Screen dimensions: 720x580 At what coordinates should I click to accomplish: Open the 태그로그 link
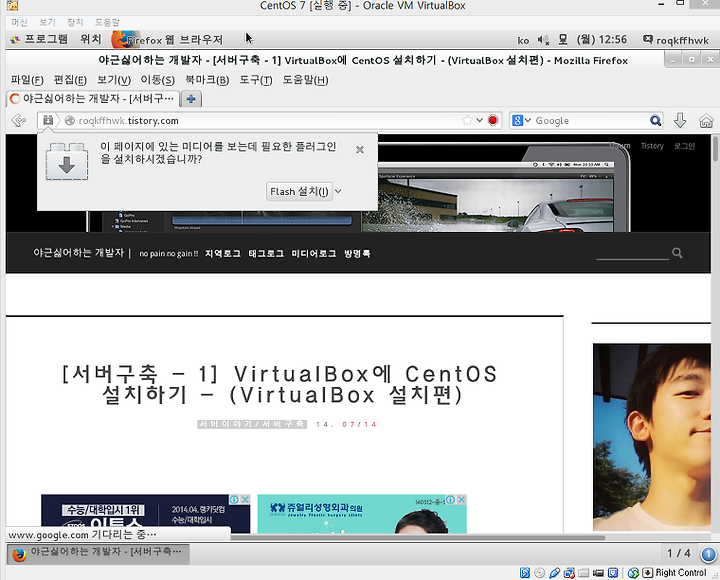[266, 253]
